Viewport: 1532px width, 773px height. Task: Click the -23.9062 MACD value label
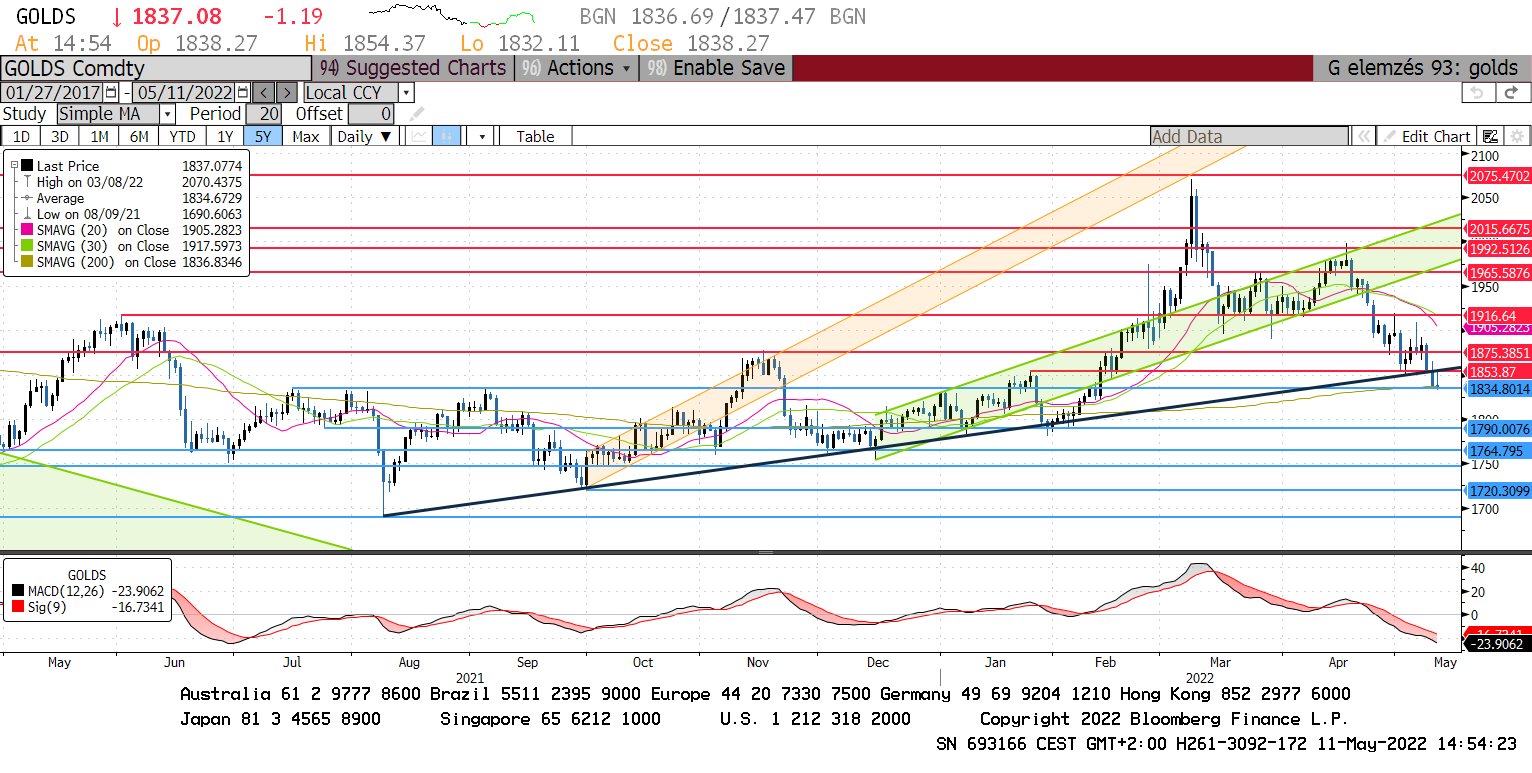[1498, 644]
